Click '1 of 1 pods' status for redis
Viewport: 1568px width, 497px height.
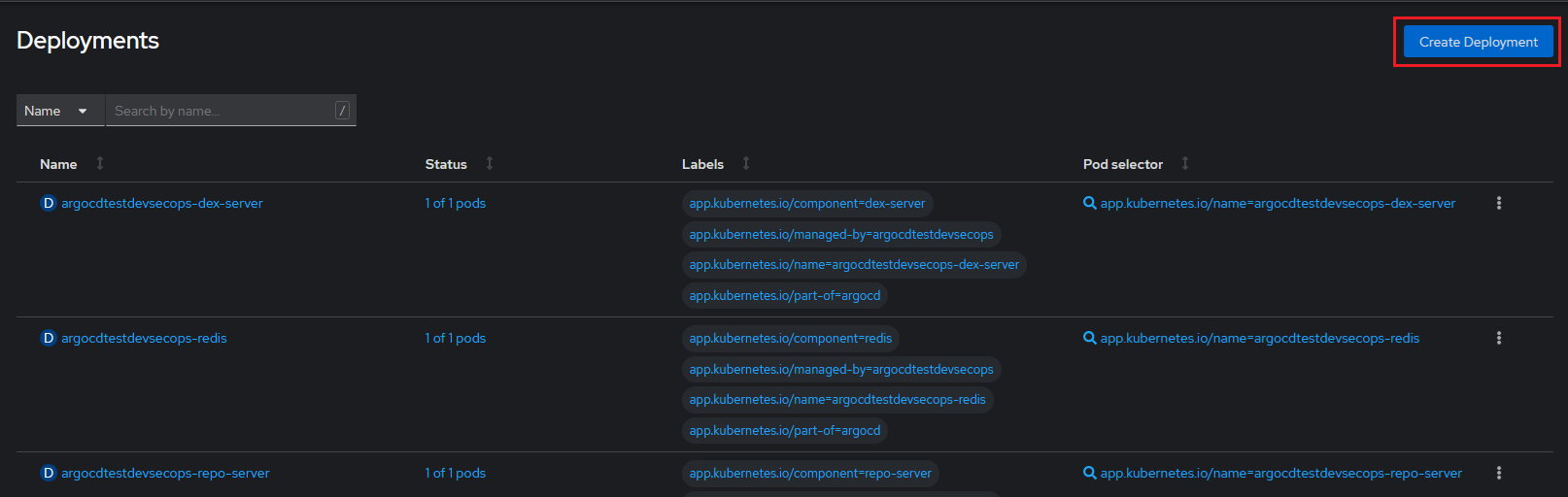pos(455,338)
